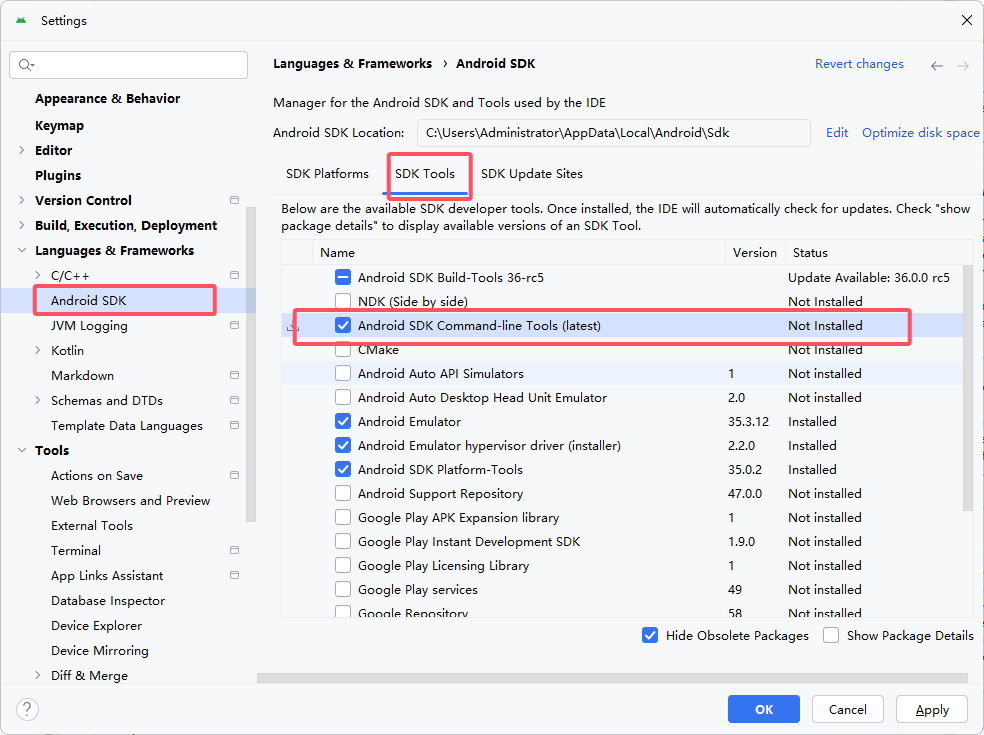984x735 pixels.
Task: Switch to the SDK Platforms tab
Action: [327, 174]
